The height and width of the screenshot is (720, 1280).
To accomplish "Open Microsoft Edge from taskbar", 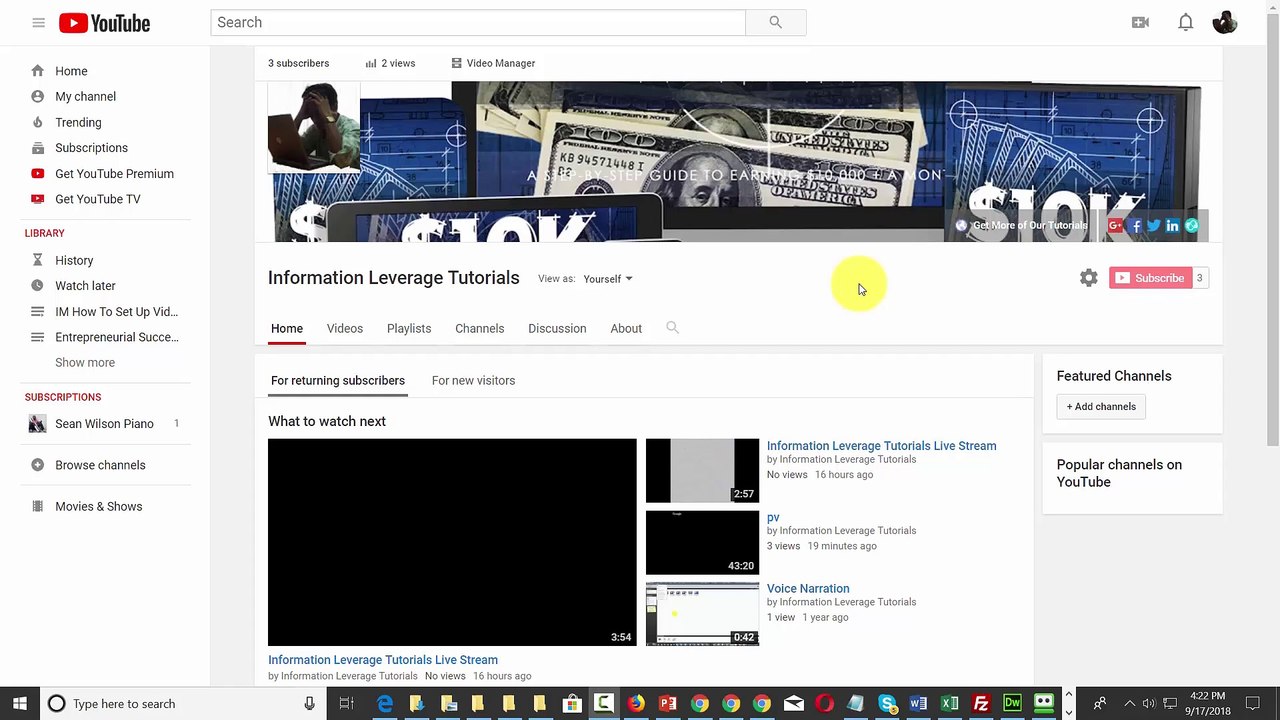I will coord(385,704).
